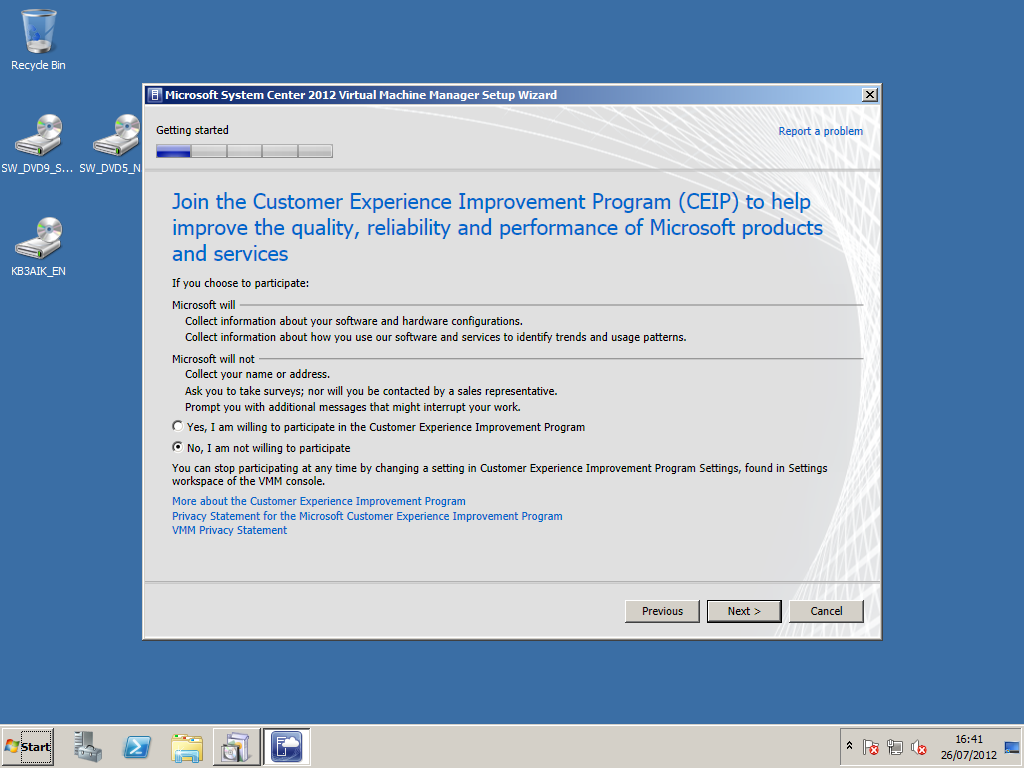Open Server Manager from the taskbar

(x=88, y=746)
